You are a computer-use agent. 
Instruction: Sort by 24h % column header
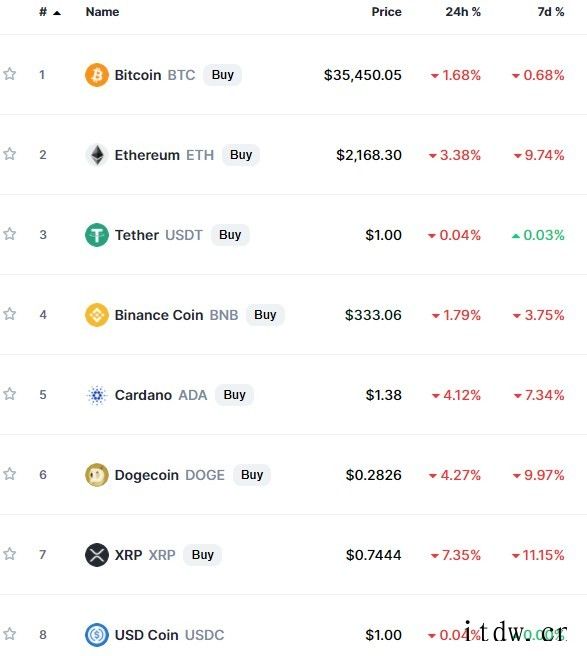click(463, 12)
